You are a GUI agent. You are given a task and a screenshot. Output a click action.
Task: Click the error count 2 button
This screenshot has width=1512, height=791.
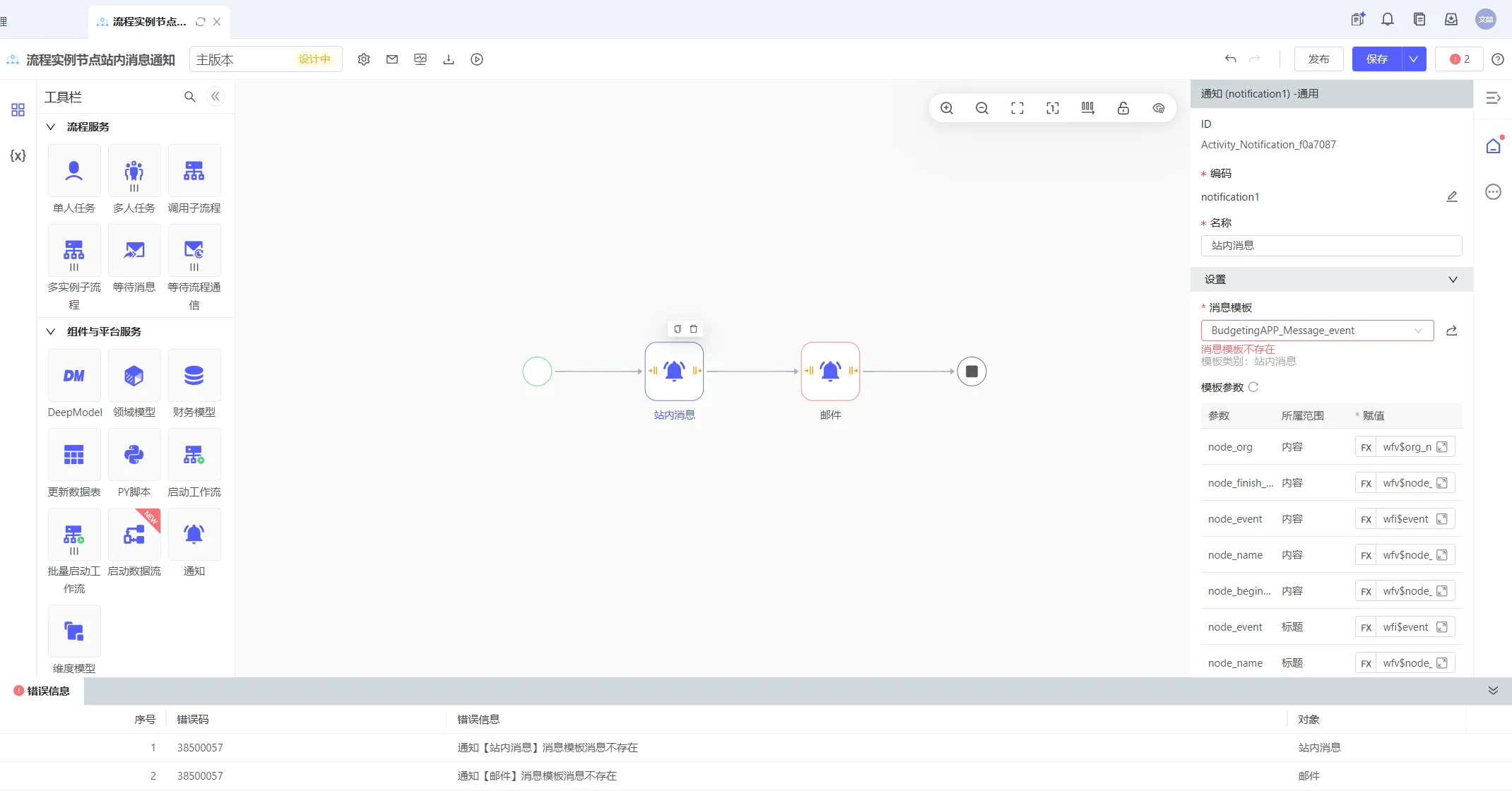(1460, 59)
